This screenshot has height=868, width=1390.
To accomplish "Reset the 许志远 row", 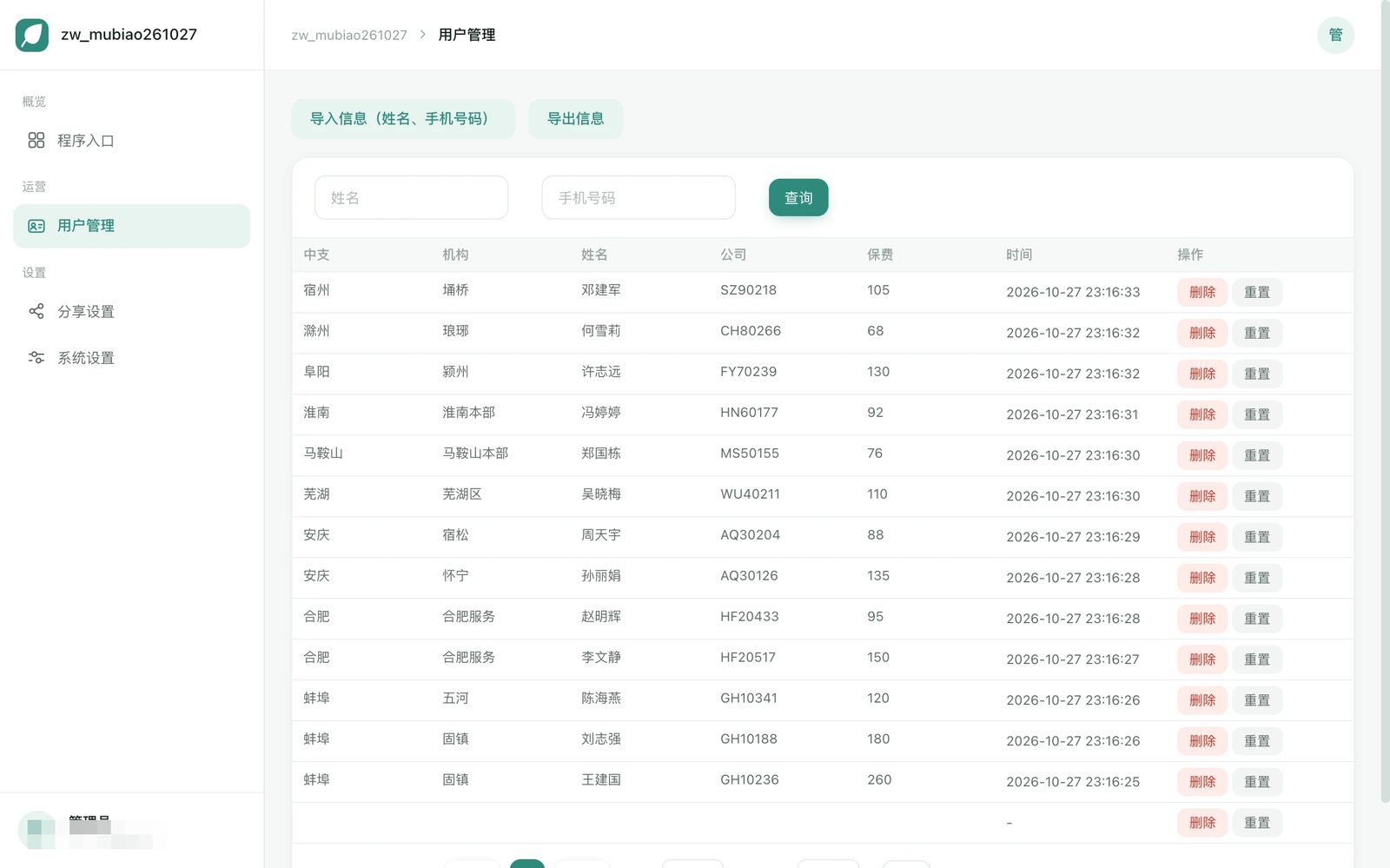I will point(1257,374).
